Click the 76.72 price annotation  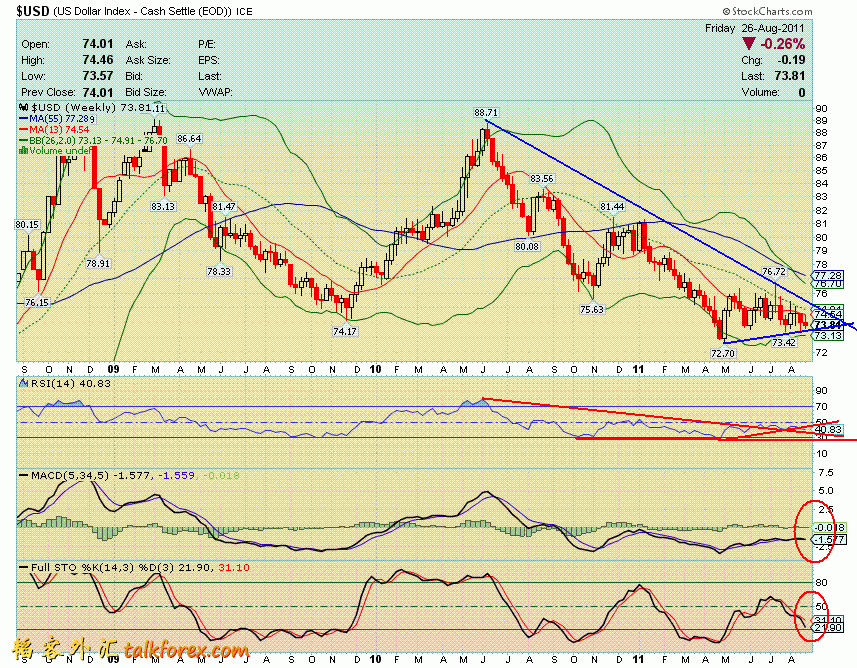[773, 271]
